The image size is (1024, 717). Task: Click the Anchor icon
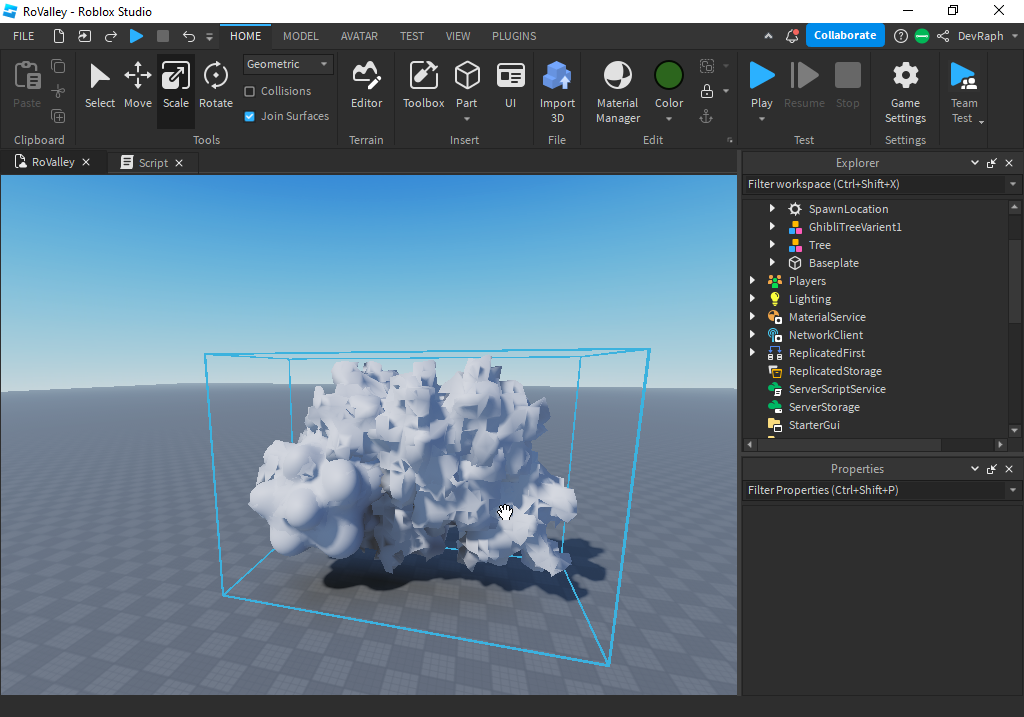[x=706, y=117]
